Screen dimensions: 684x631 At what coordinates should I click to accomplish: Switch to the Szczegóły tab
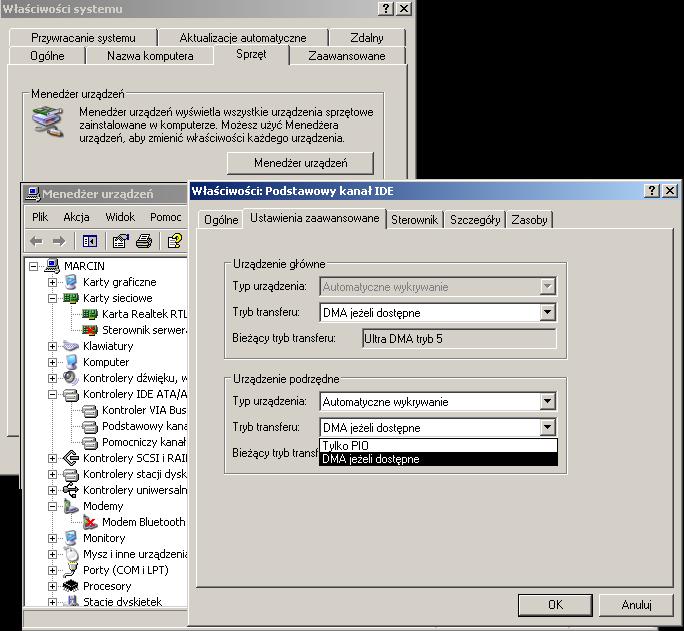475,220
